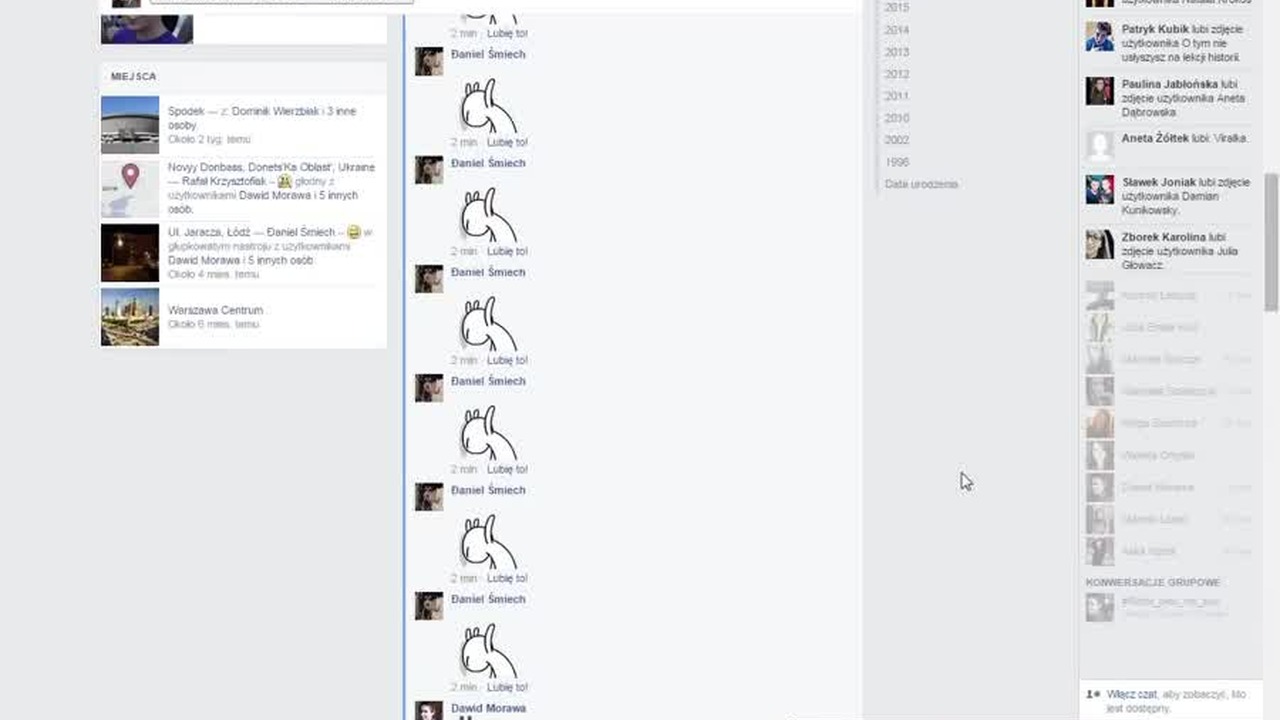Image resolution: width=1280 pixels, height=720 pixels.
Task: Open Dominik Wierzbiak's profile link
Action: pos(277,111)
